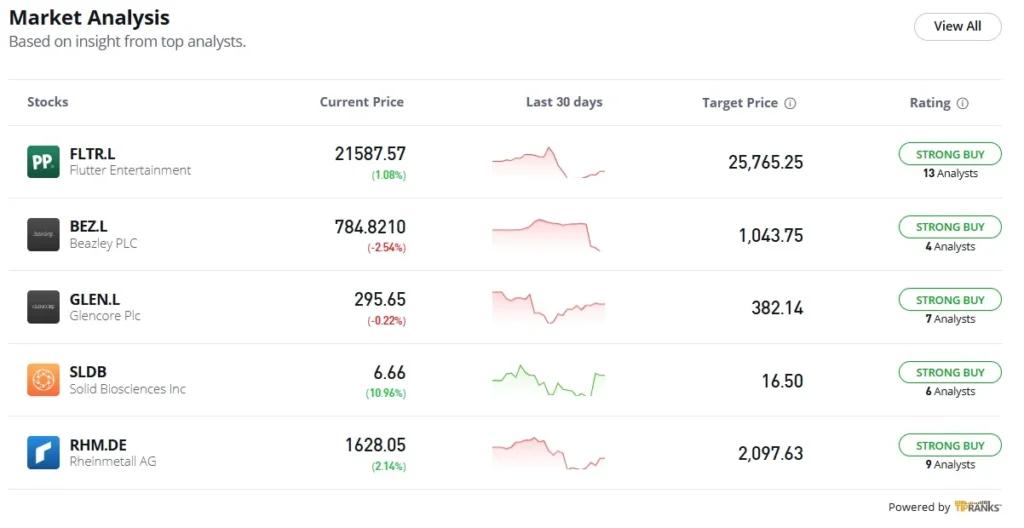Viewport: 1024px width, 528px height.
Task: Click target price 2,097.63
Action: point(771,454)
